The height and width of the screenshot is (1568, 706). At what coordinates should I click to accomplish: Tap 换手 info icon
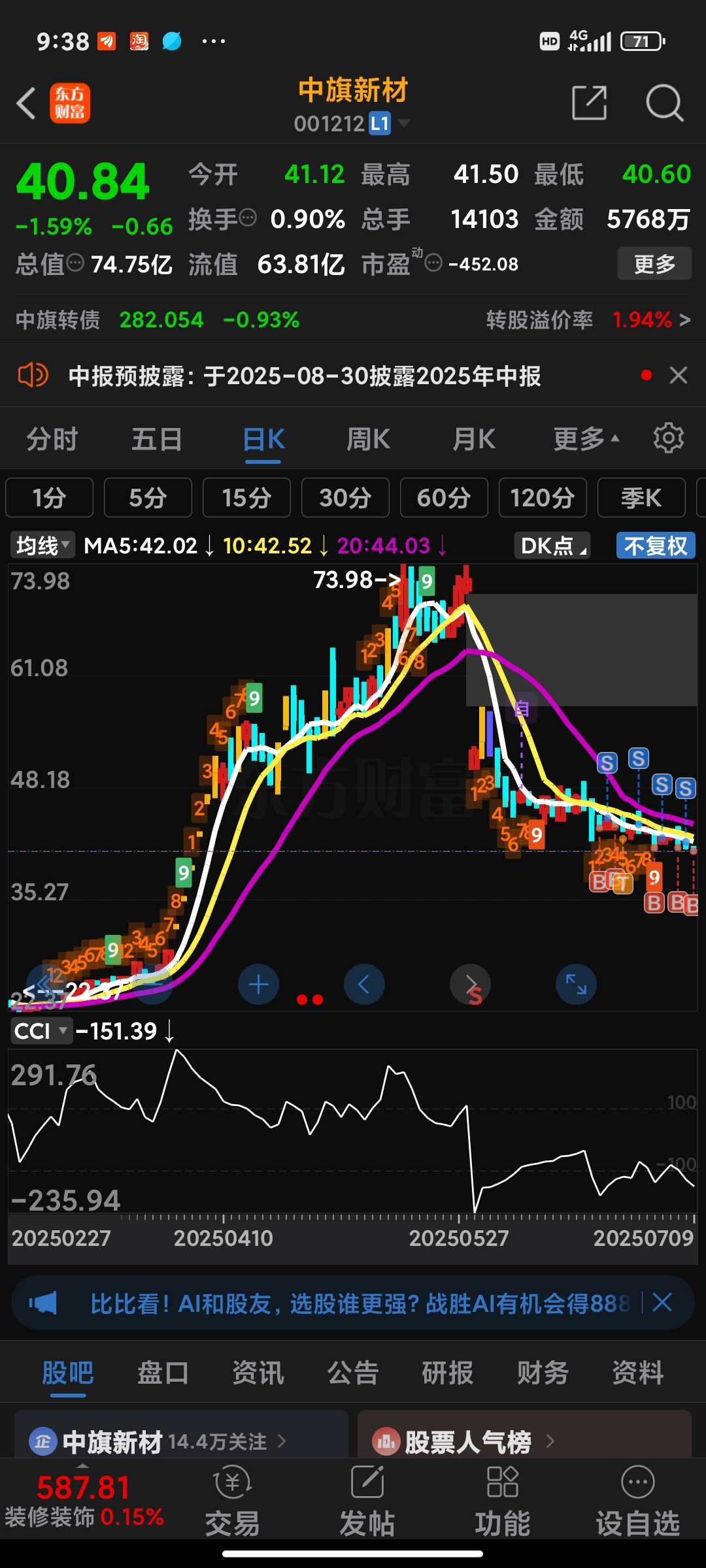pos(248,218)
